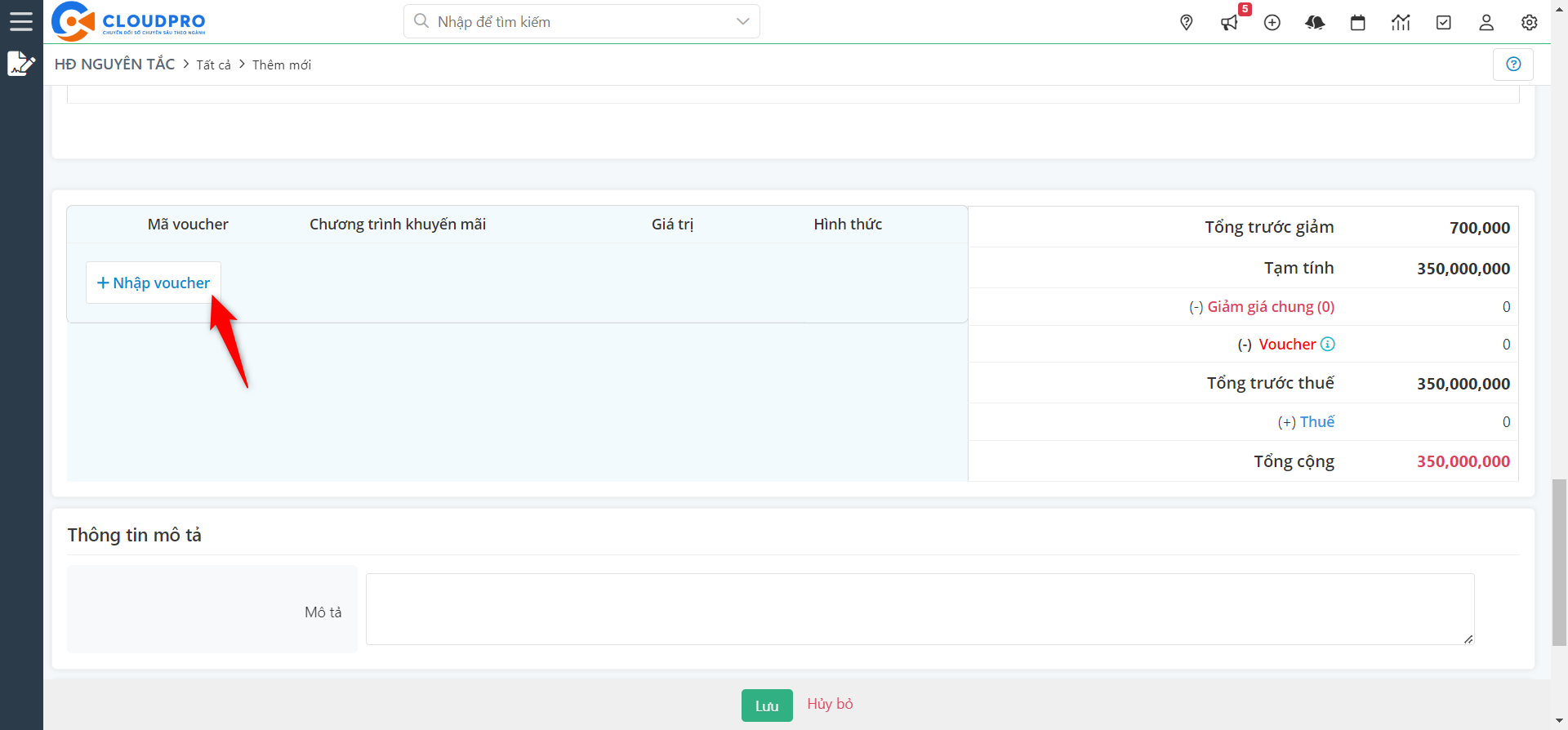Select the Tổng cộng red total amount
The width and height of the screenshot is (1568, 730).
click(1463, 461)
